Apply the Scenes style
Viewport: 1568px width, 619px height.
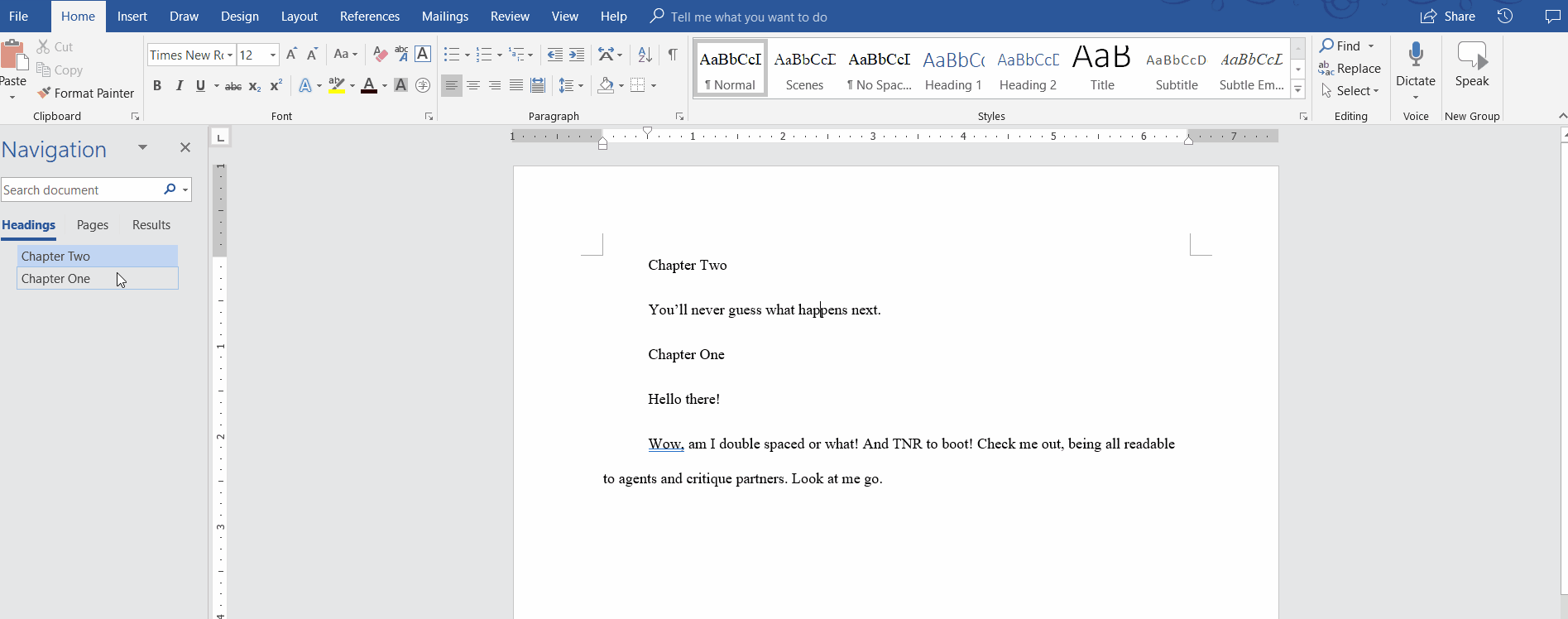(804, 69)
